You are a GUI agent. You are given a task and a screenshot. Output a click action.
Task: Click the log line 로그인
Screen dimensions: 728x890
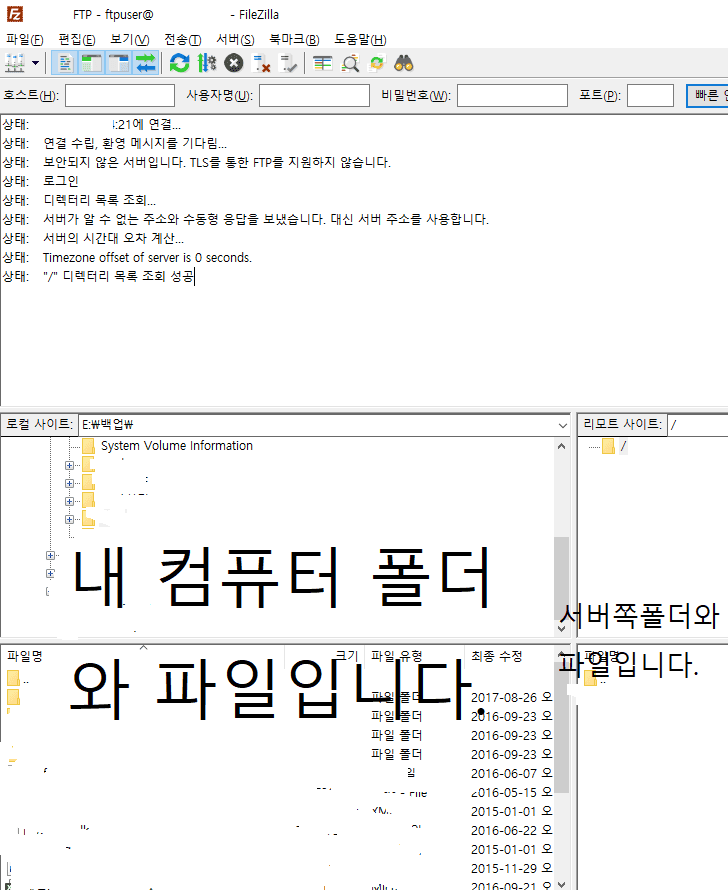(61, 181)
